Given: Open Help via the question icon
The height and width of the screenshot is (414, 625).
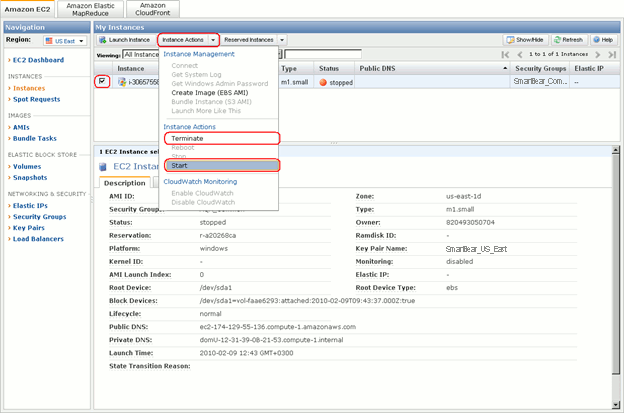Looking at the screenshot, I should click(x=597, y=40).
